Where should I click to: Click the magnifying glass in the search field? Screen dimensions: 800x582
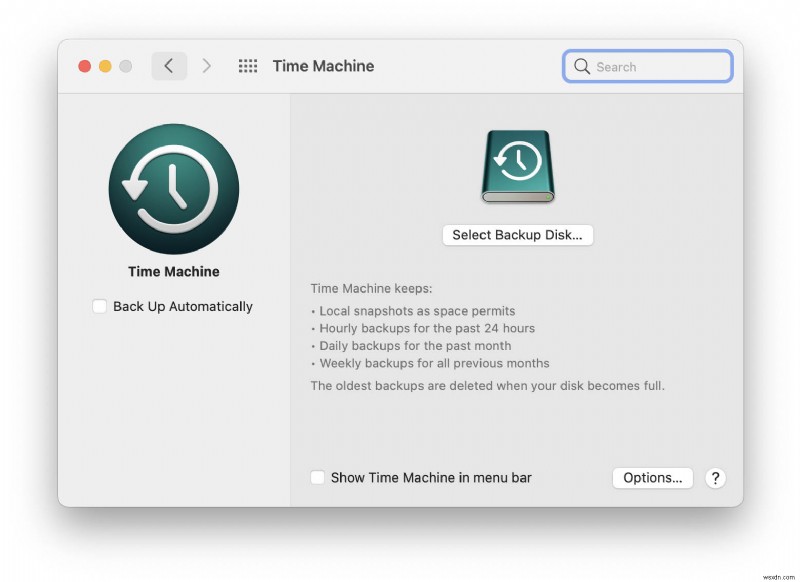582,66
